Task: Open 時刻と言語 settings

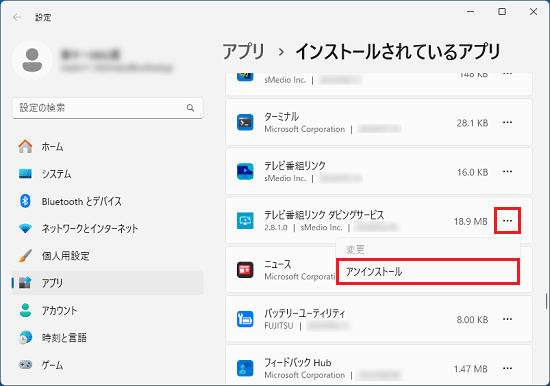Action: tap(107, 338)
